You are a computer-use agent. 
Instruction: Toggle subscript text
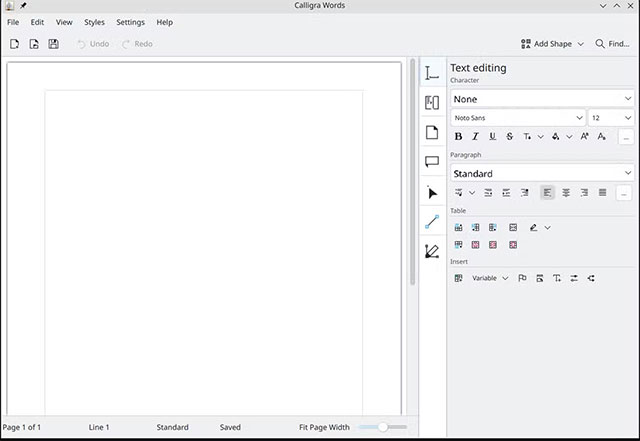point(602,136)
